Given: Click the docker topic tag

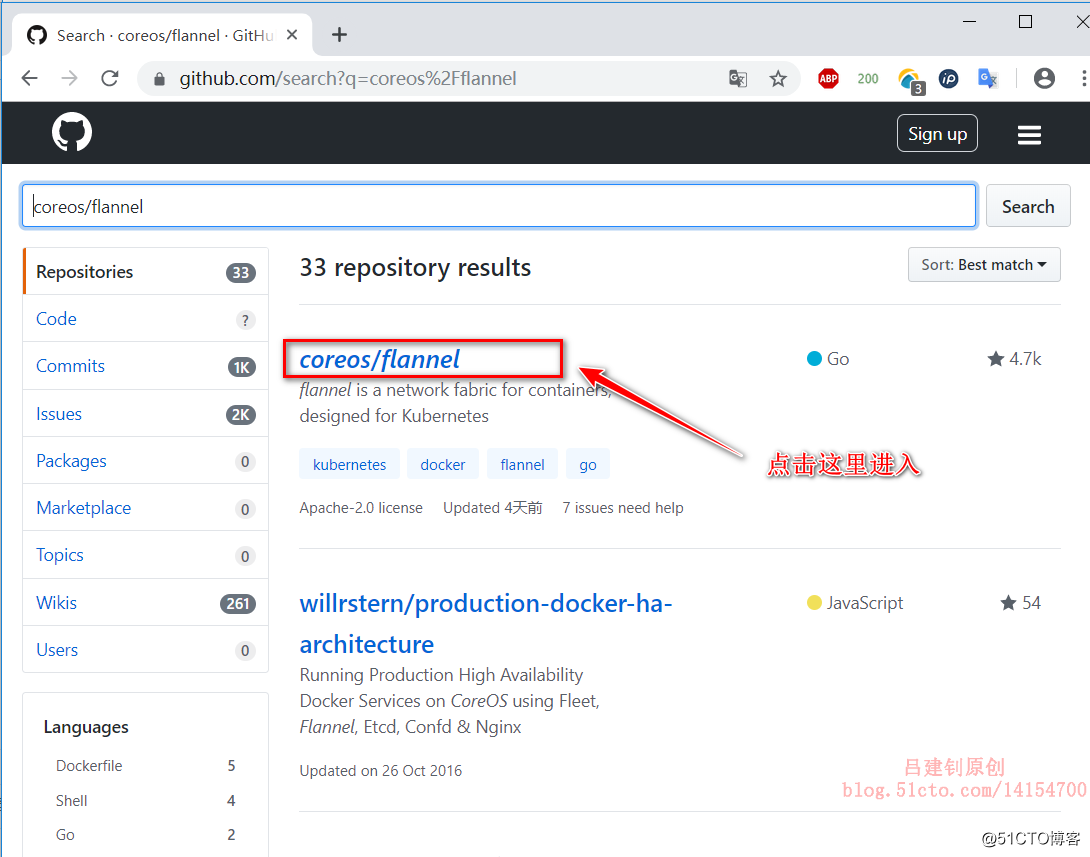Looking at the screenshot, I should coord(443,464).
